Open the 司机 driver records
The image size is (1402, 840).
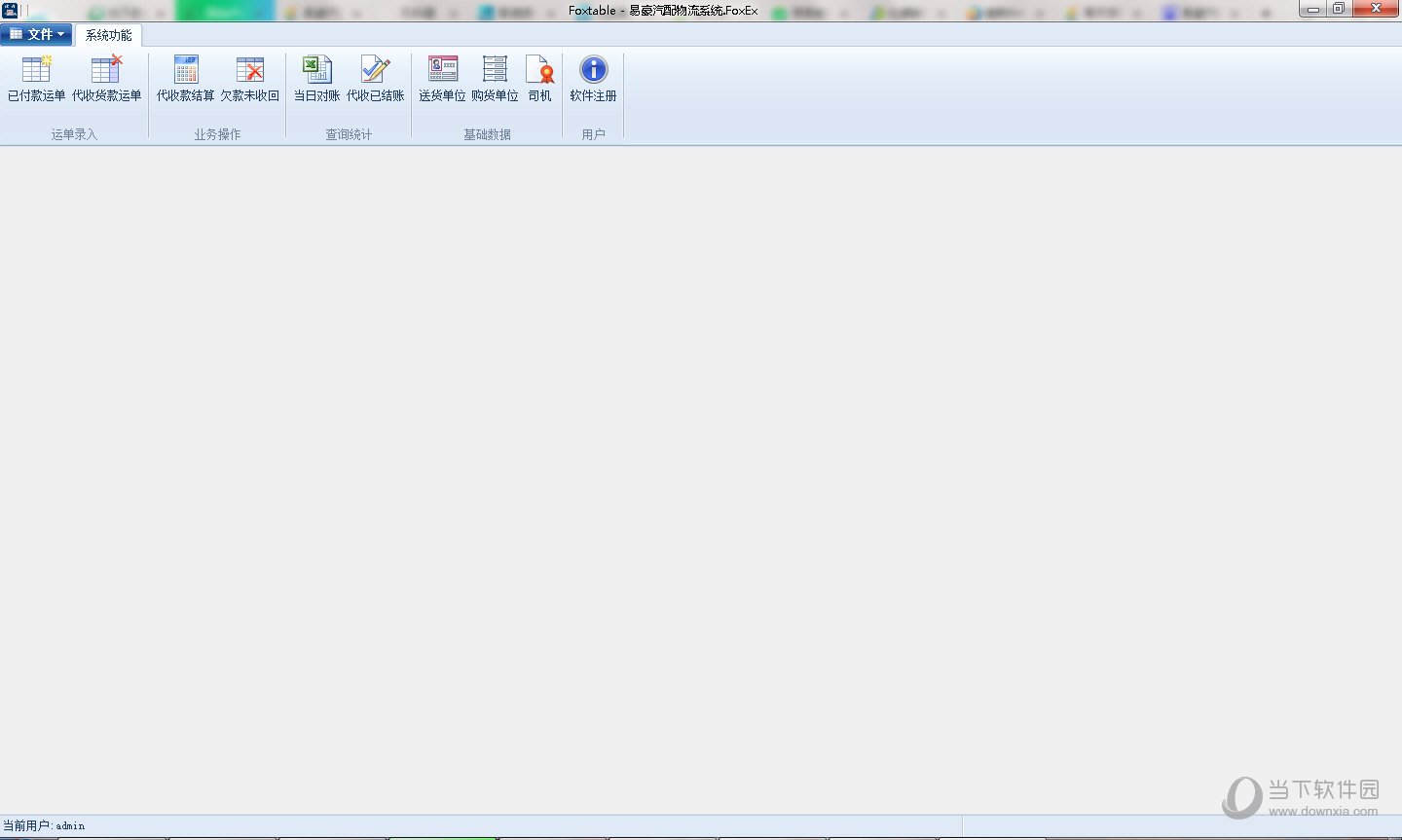click(x=539, y=79)
